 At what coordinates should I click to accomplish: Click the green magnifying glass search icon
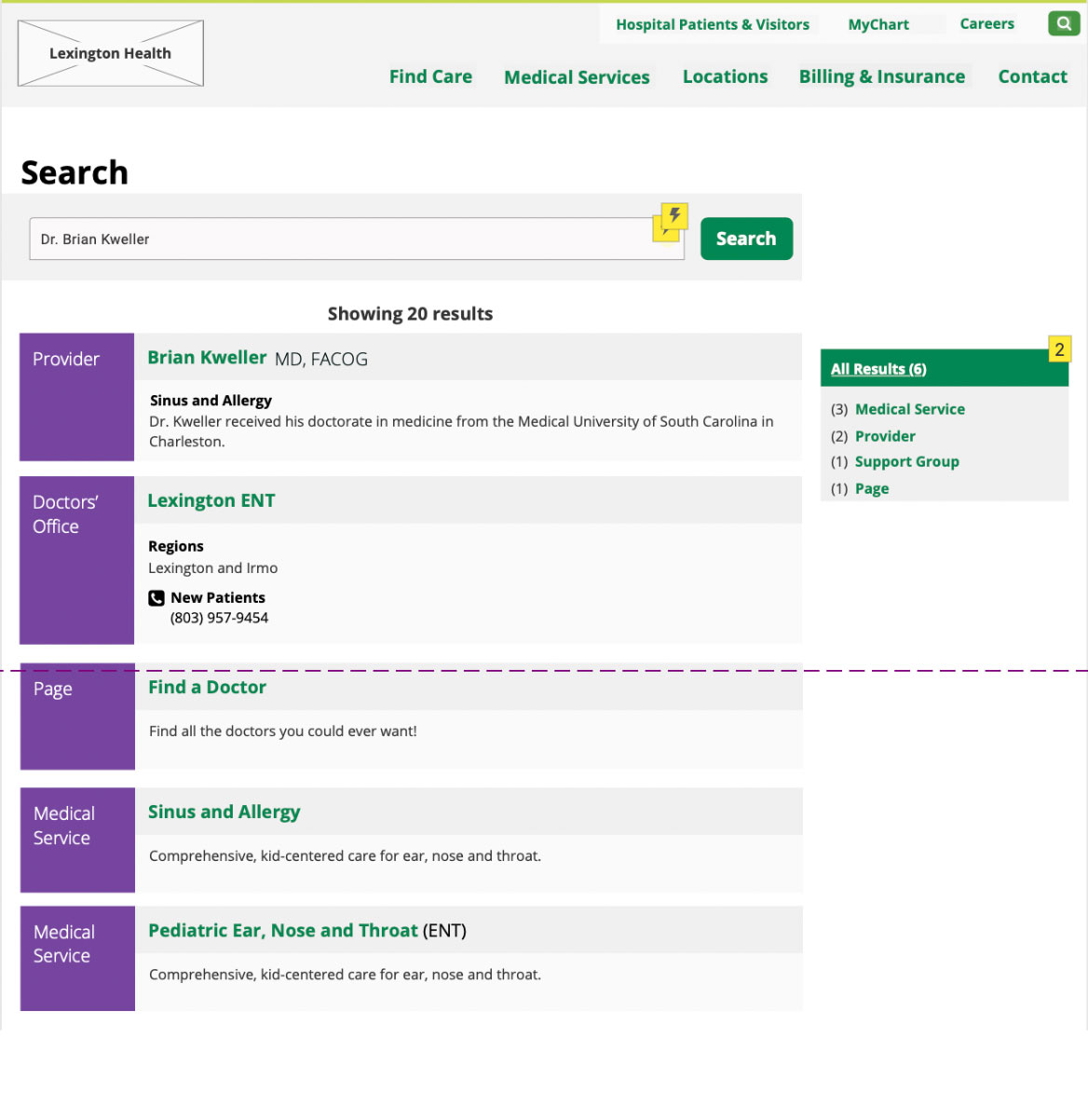[x=1063, y=23]
